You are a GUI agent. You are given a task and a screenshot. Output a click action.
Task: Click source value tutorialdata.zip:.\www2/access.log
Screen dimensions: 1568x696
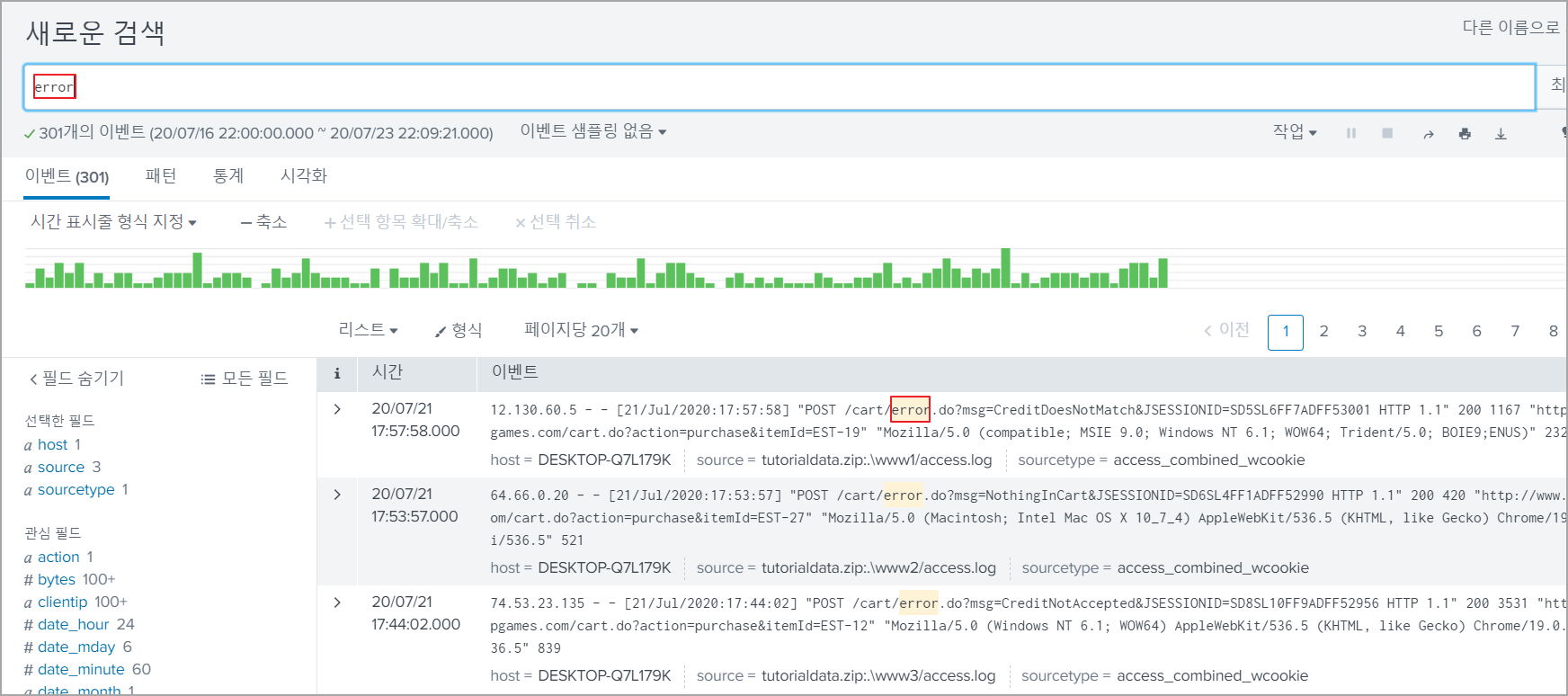click(x=878, y=568)
